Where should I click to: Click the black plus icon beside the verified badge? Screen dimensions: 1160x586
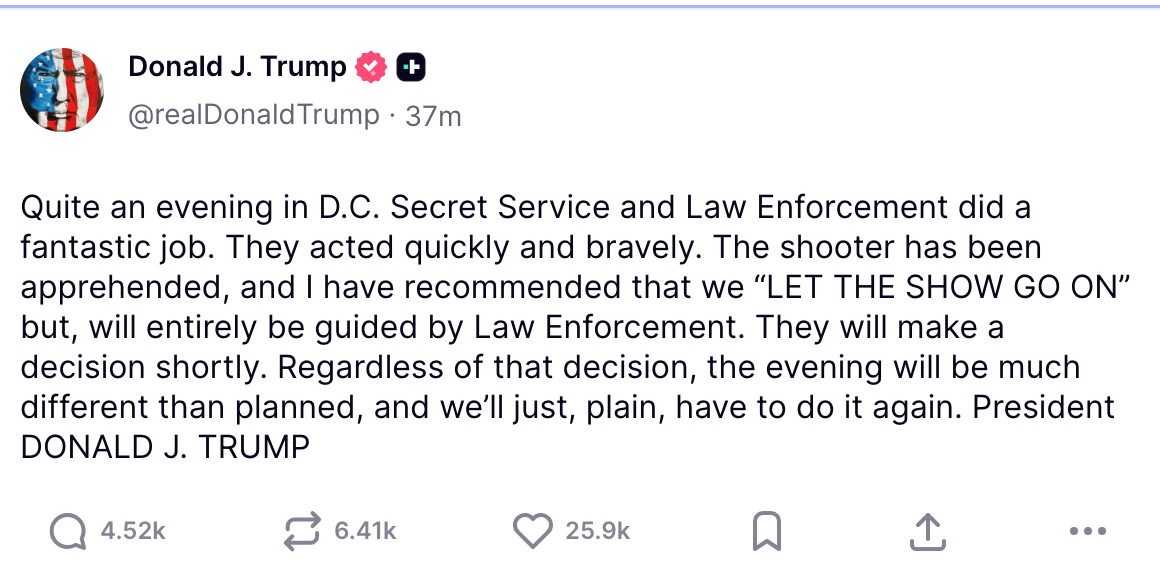(x=411, y=66)
